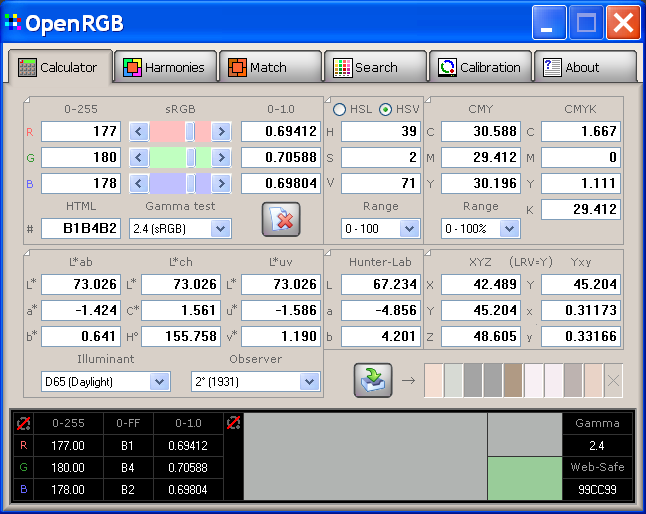The image size is (646, 514).
Task: Minimize the OpenRGB window
Action: (549, 23)
